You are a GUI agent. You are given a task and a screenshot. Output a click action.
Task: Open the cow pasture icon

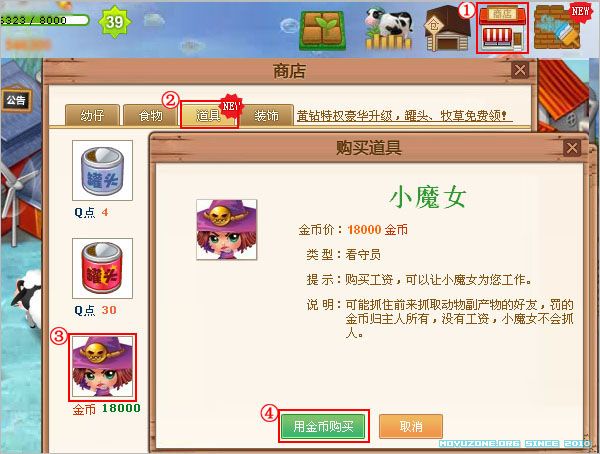[388, 29]
